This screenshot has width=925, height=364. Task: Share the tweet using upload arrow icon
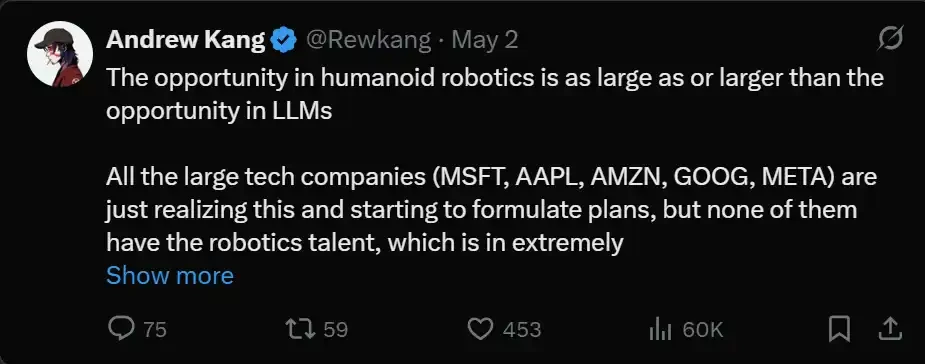(x=891, y=329)
